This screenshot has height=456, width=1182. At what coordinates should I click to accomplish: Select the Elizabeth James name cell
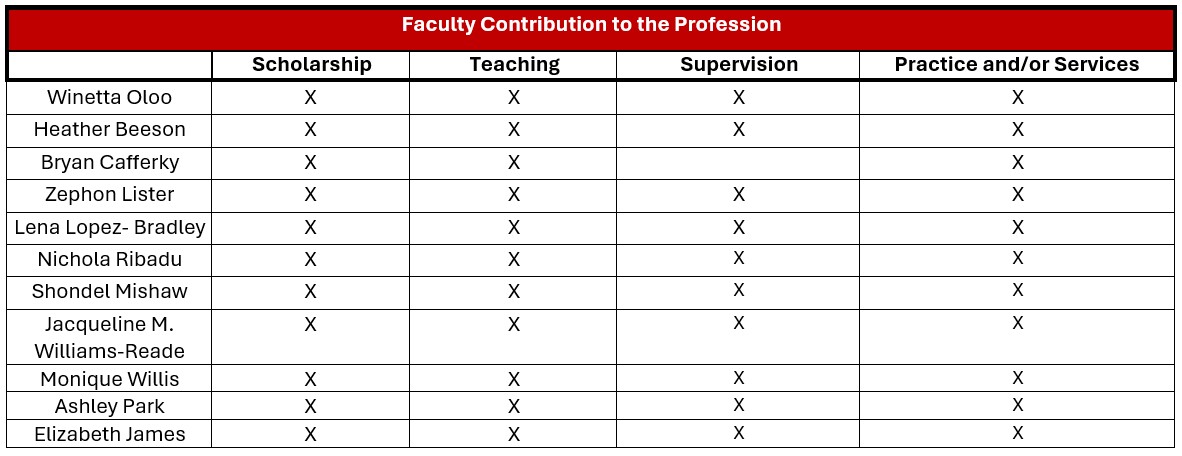pos(110,434)
